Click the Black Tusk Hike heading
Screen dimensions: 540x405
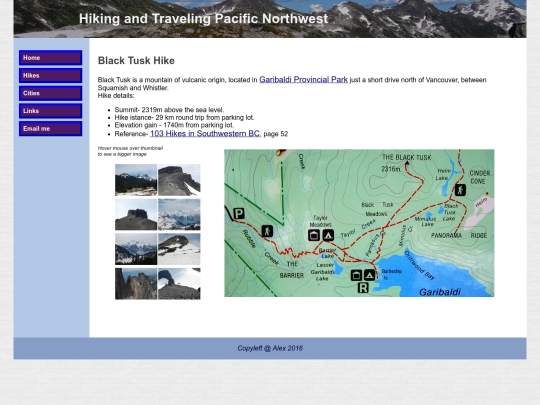(x=136, y=61)
